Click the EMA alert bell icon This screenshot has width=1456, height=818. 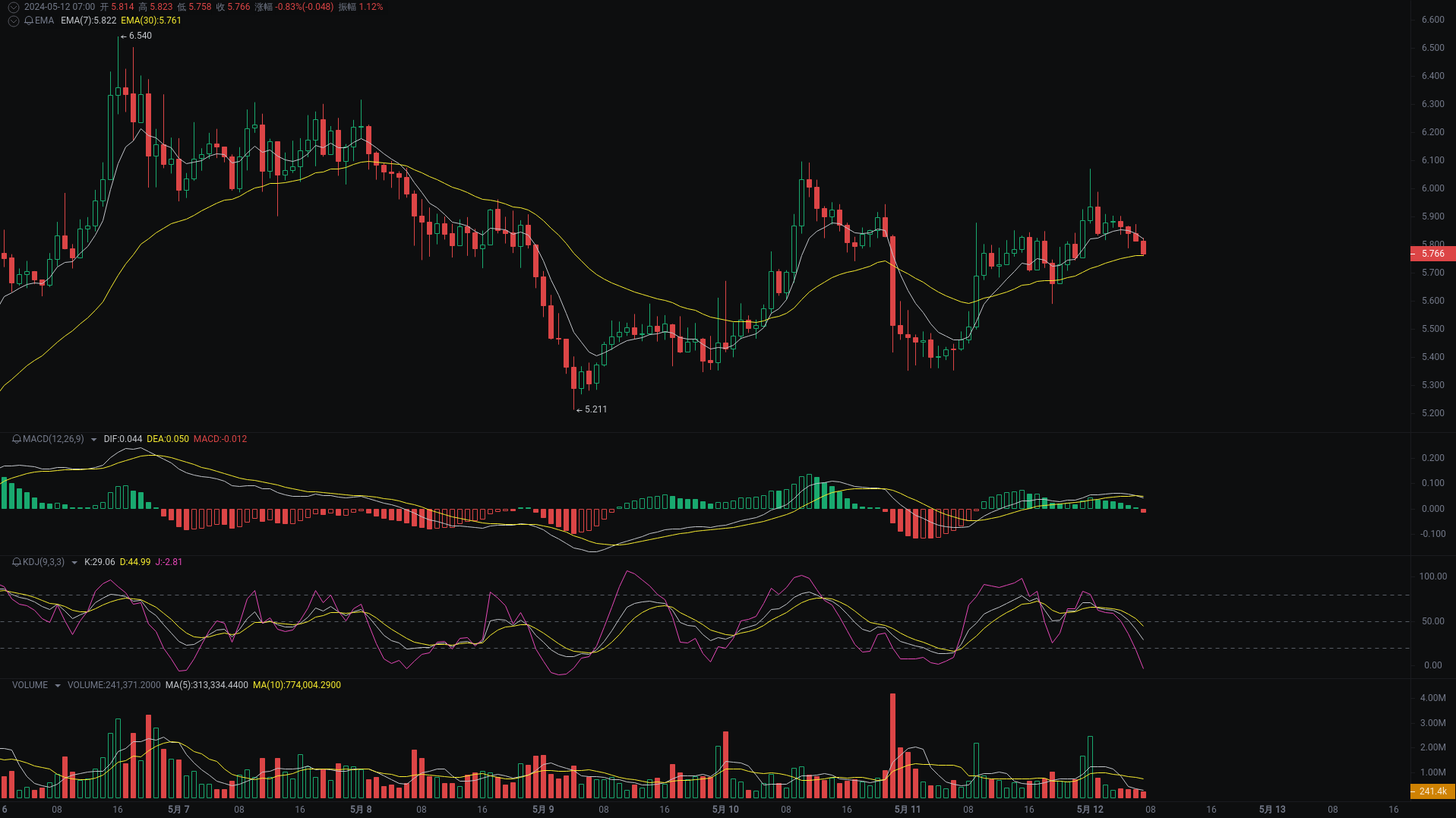click(29, 21)
